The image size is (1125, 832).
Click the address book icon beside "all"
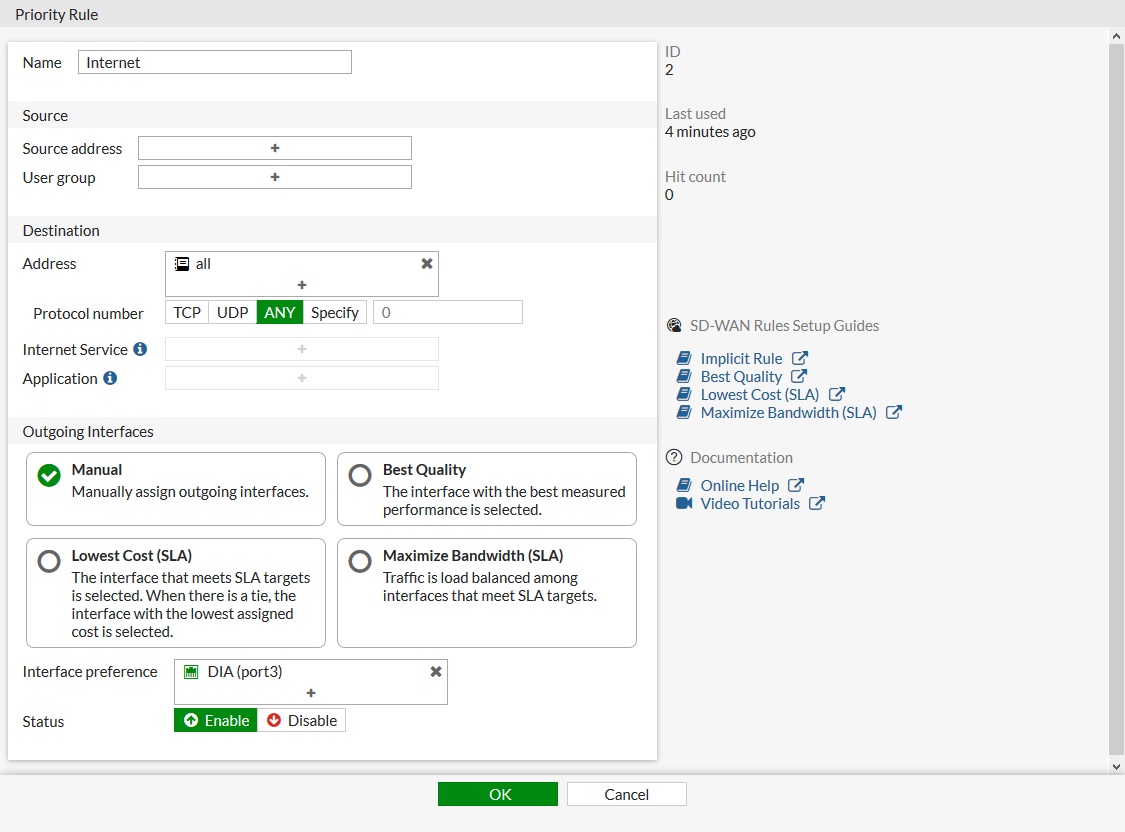(182, 263)
